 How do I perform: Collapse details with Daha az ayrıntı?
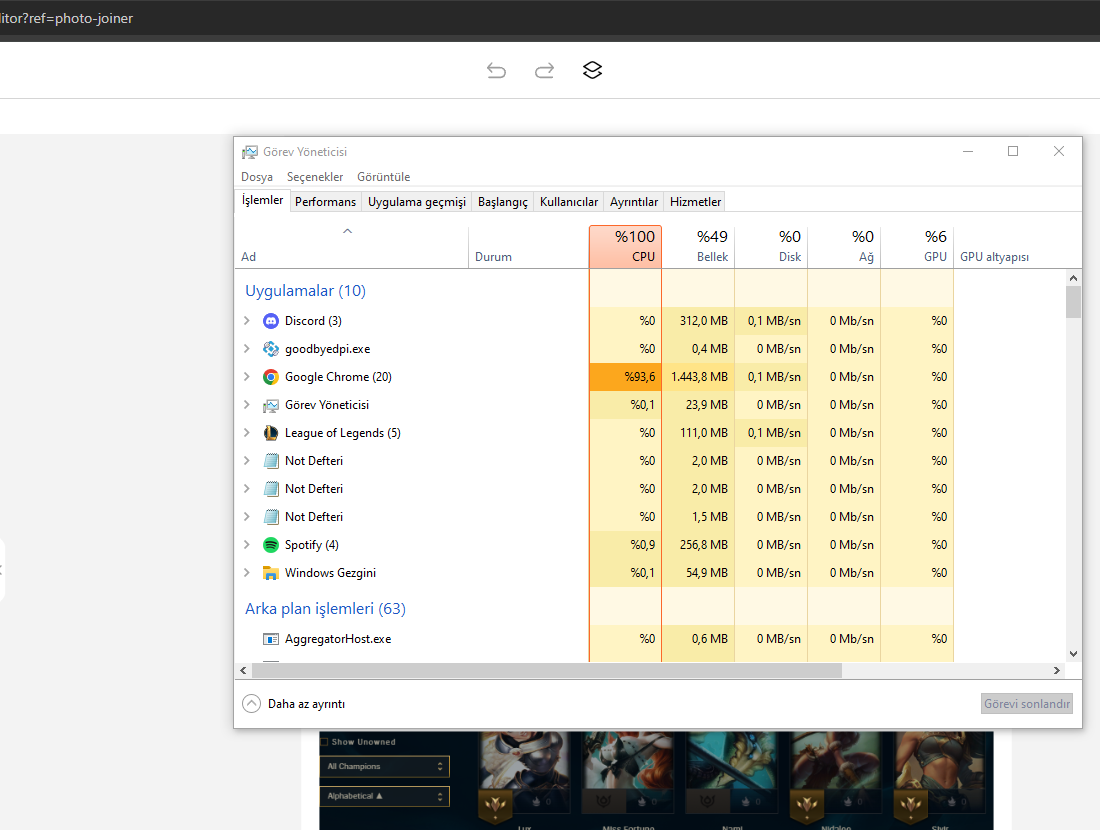[293, 704]
